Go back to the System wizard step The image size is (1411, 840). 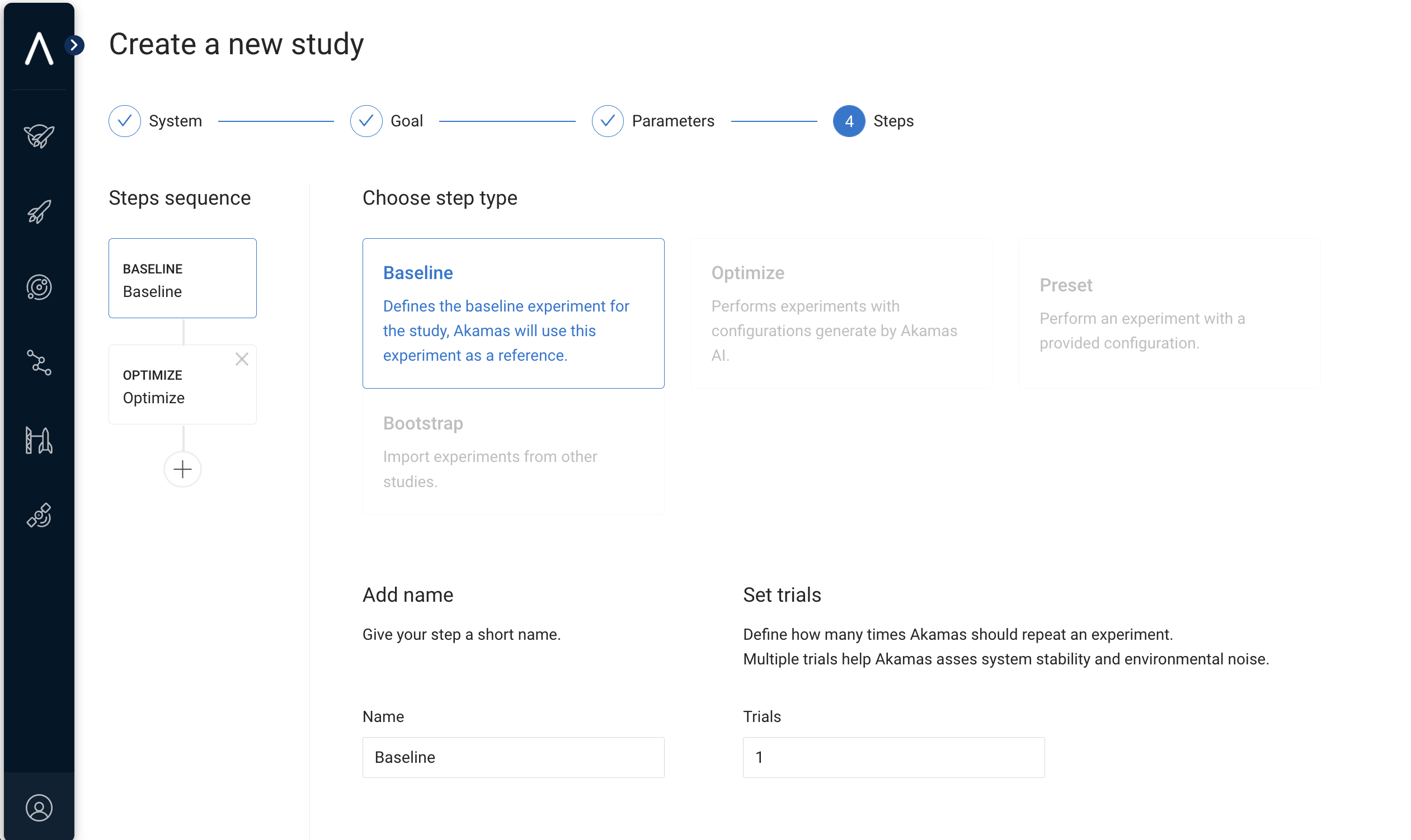(156, 121)
